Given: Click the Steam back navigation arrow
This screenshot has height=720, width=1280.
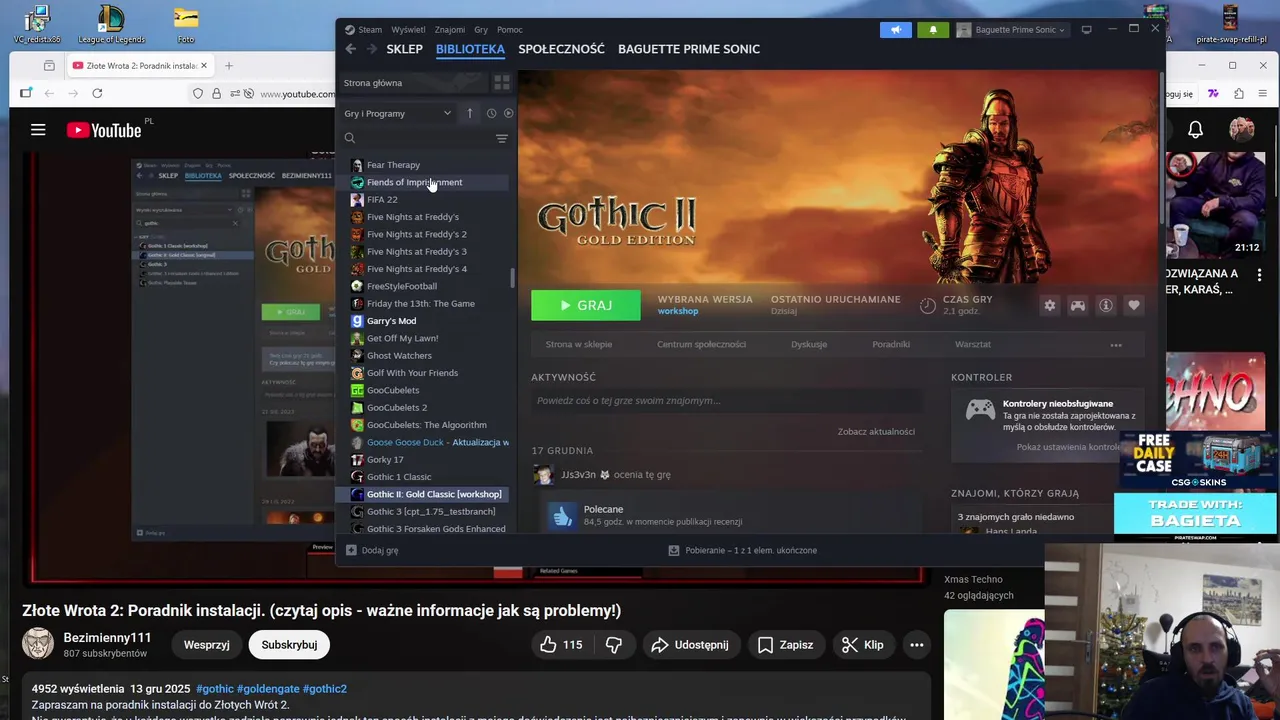Looking at the screenshot, I should [351, 49].
